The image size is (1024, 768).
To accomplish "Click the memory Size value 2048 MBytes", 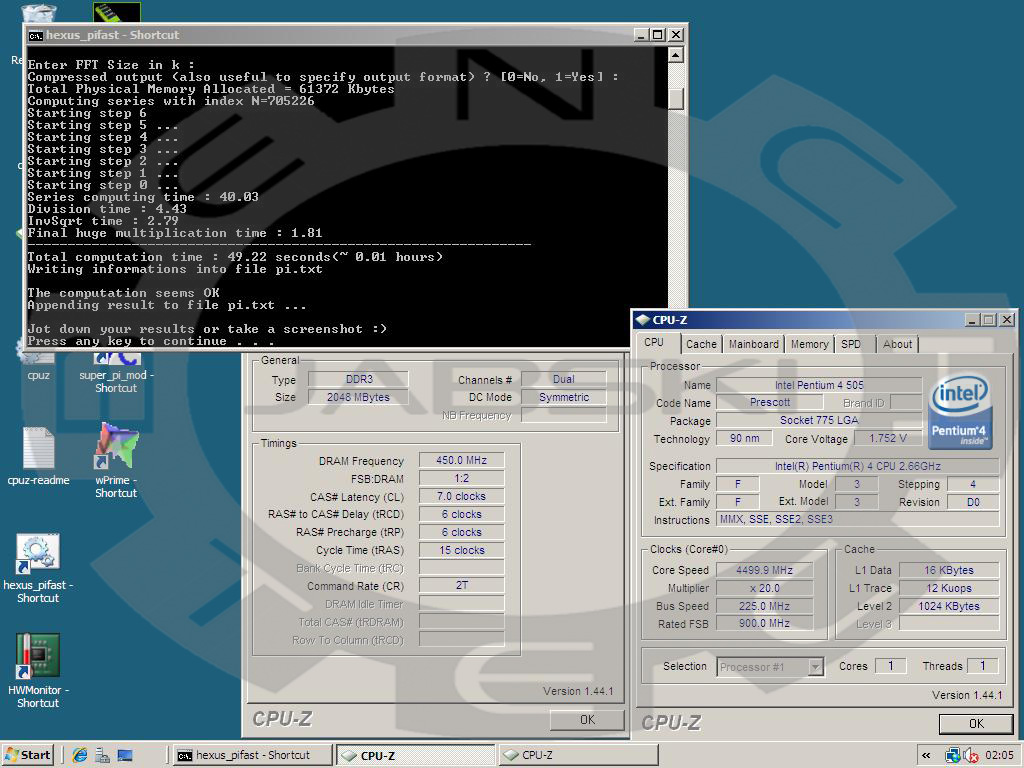I will coord(359,397).
